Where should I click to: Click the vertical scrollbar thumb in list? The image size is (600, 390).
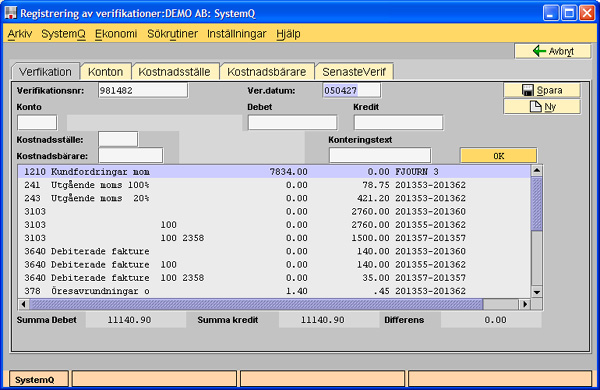537,204
